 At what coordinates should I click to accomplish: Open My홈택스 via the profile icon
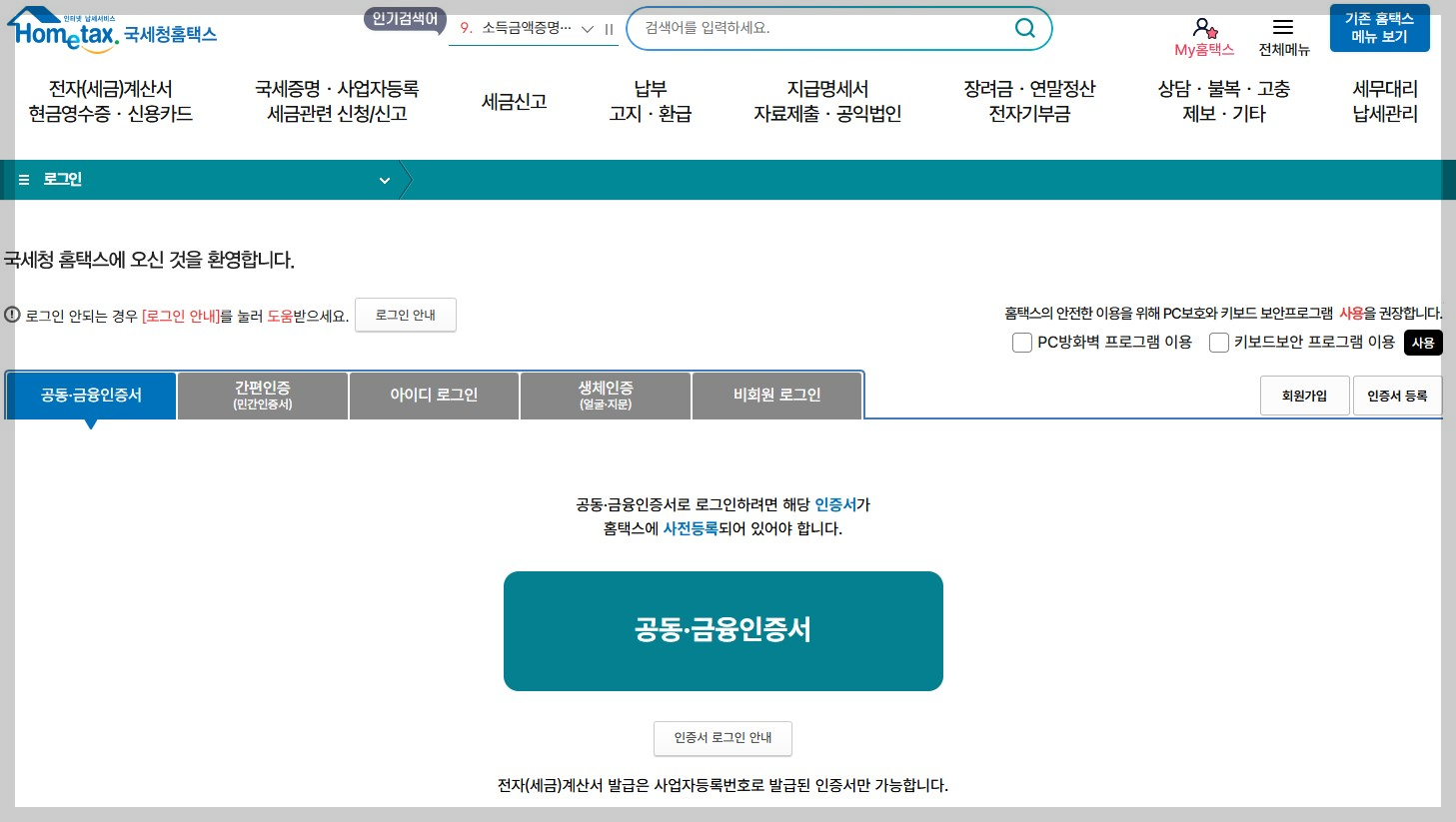tap(1203, 27)
